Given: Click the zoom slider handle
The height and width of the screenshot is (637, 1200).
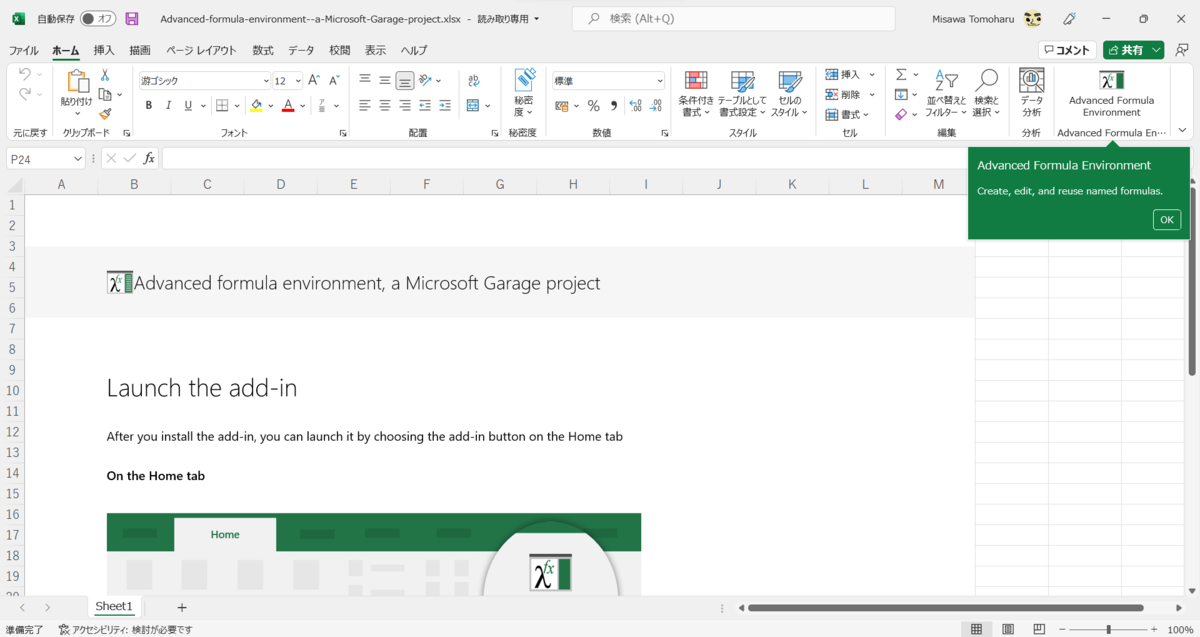Looking at the screenshot, I should (1108, 630).
